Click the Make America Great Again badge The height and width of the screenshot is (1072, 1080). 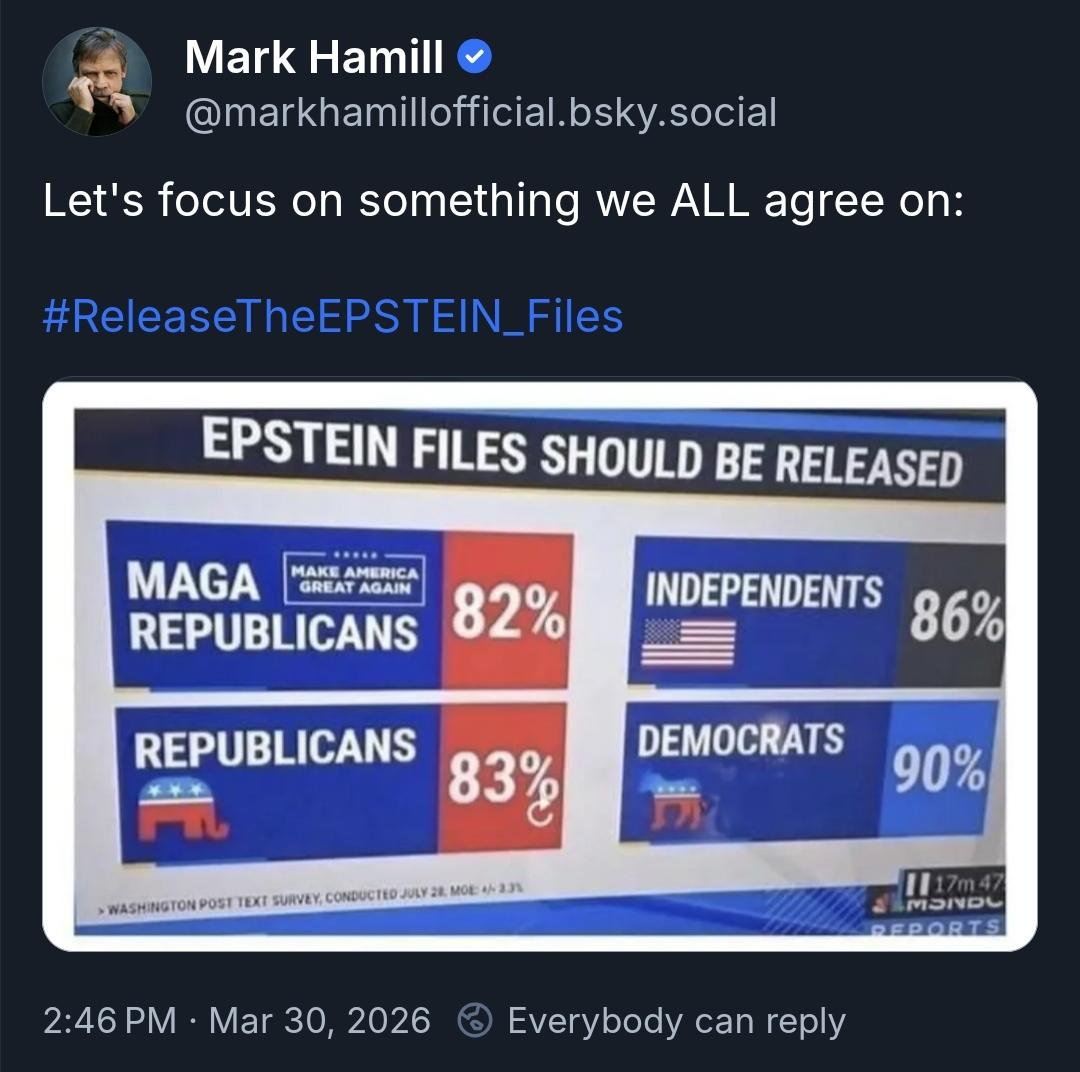click(x=355, y=579)
